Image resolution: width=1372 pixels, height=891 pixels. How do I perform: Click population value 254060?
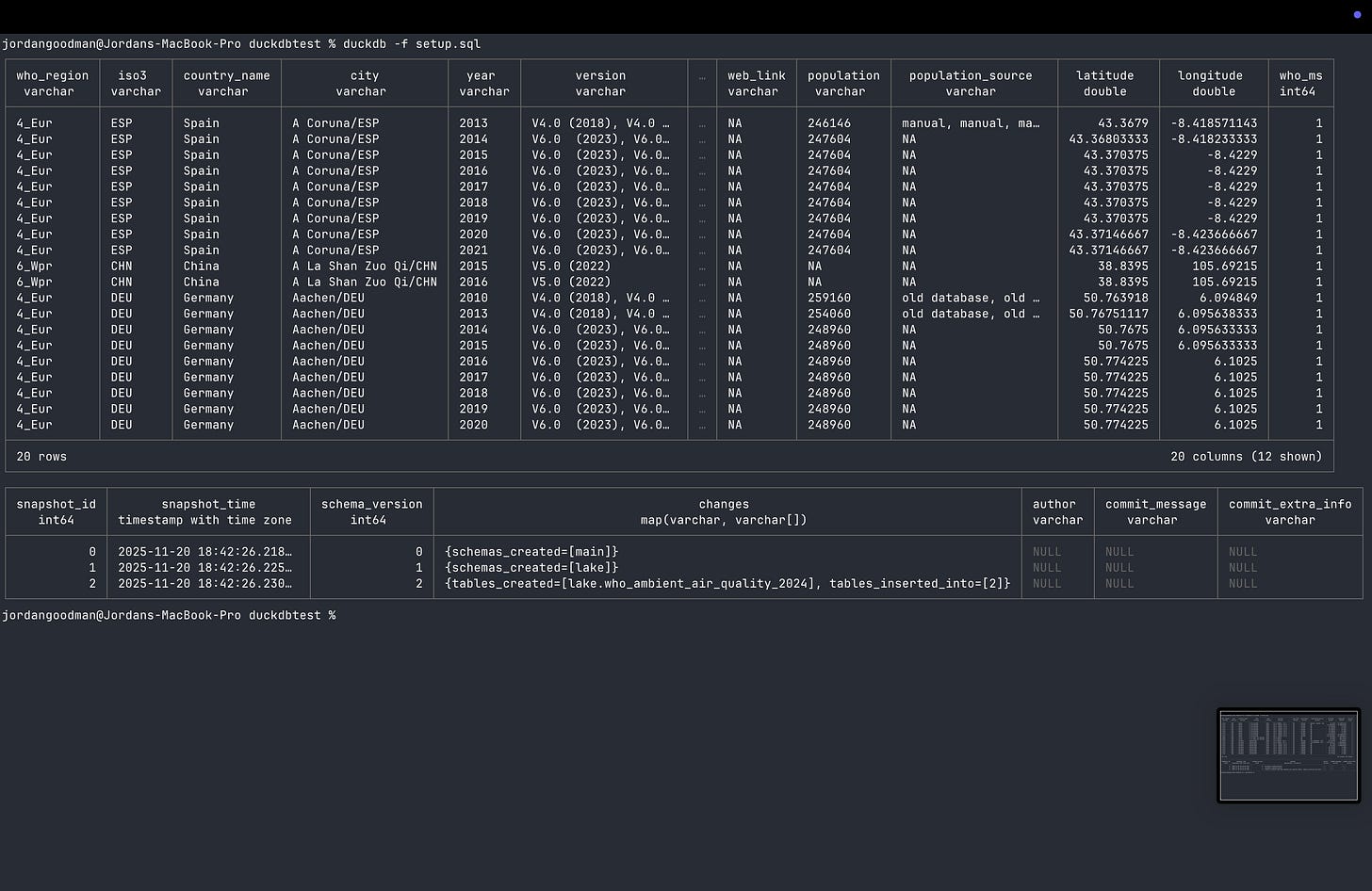(829, 314)
